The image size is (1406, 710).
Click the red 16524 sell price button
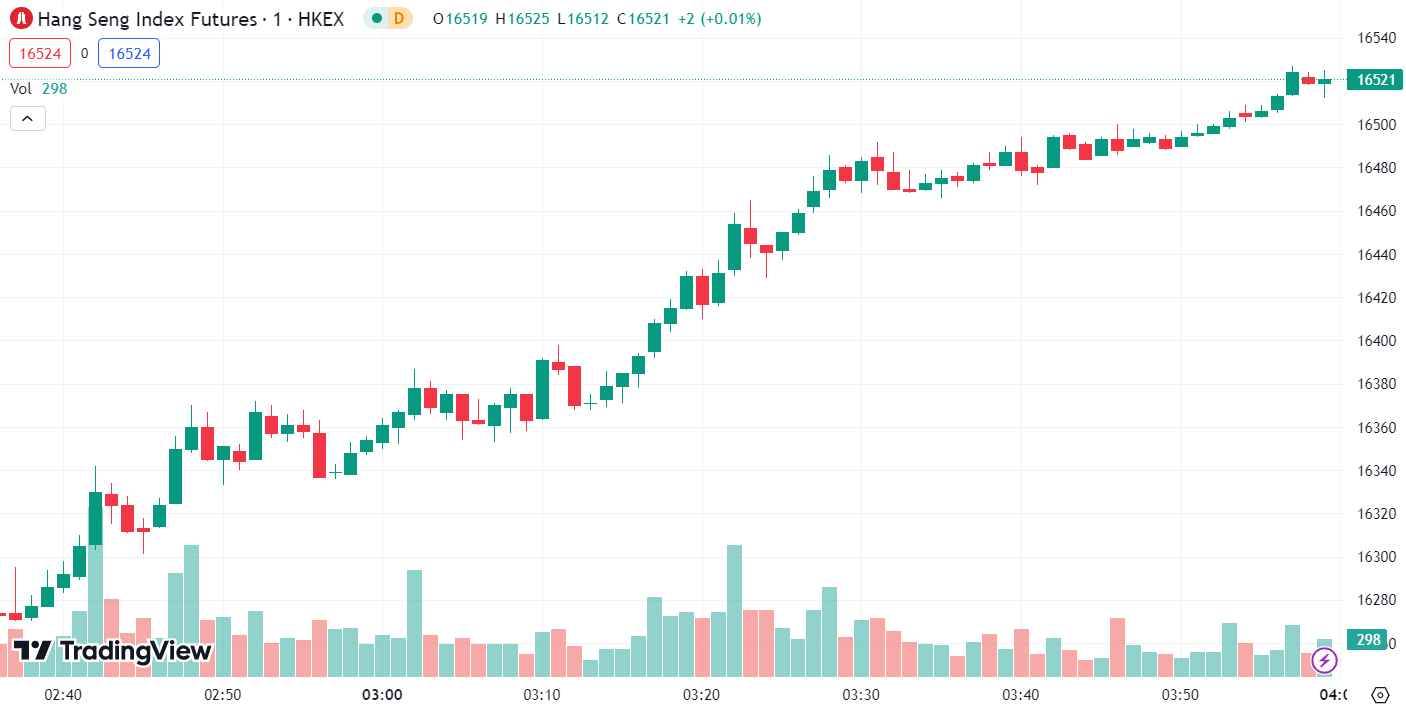click(x=40, y=54)
